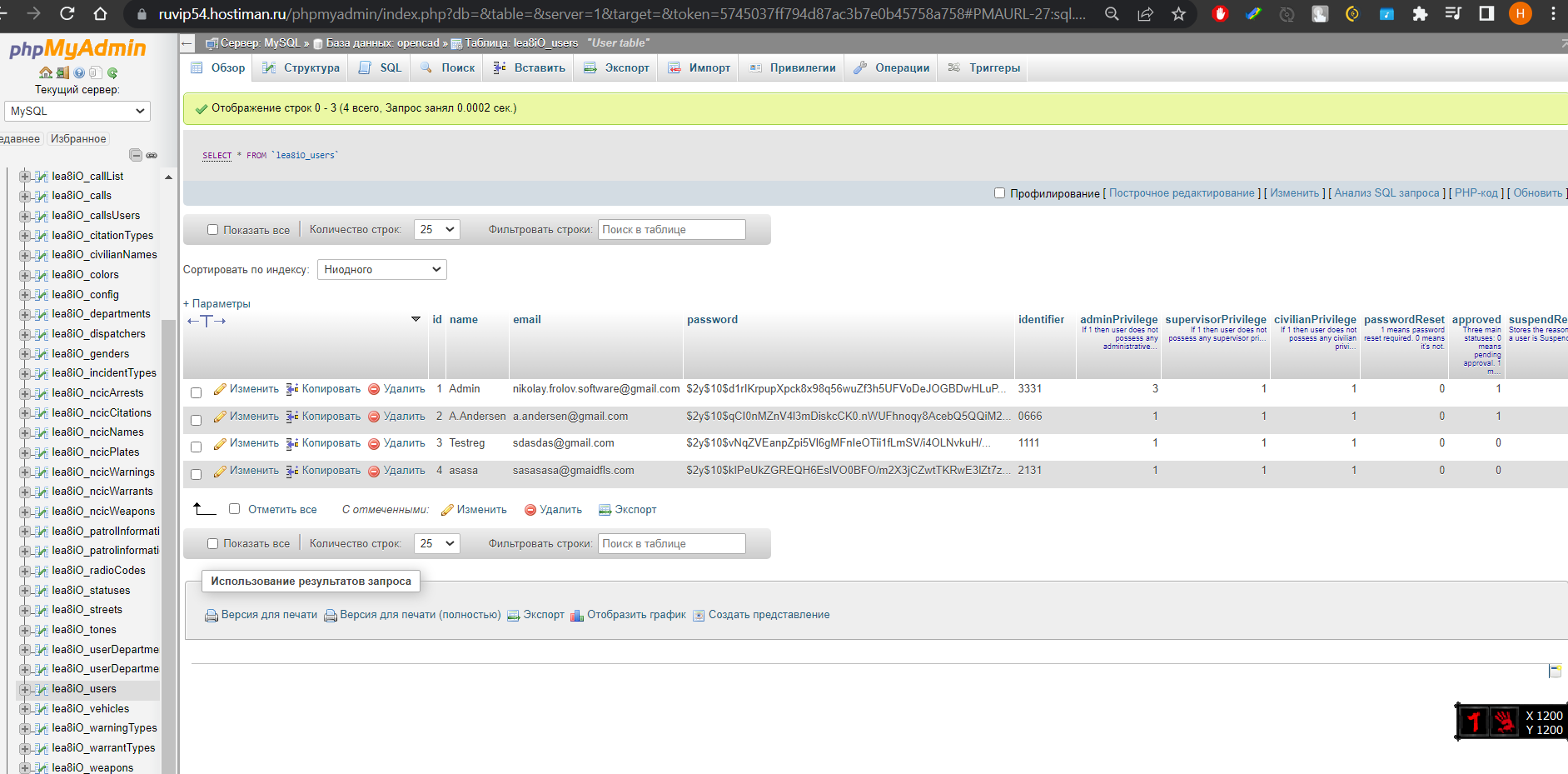Open the Вставить tab
Image resolution: width=1568 pixels, height=774 pixels.
coord(528,67)
